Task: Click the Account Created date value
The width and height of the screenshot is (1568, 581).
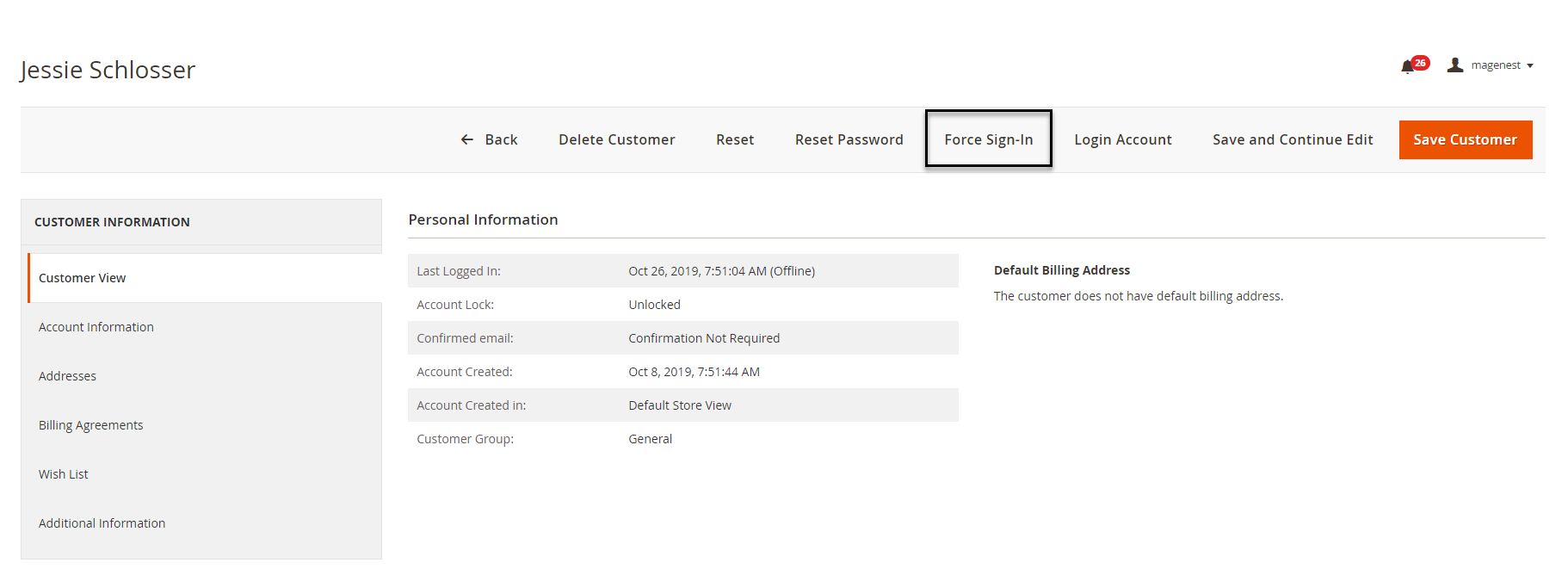Action: [x=694, y=372]
